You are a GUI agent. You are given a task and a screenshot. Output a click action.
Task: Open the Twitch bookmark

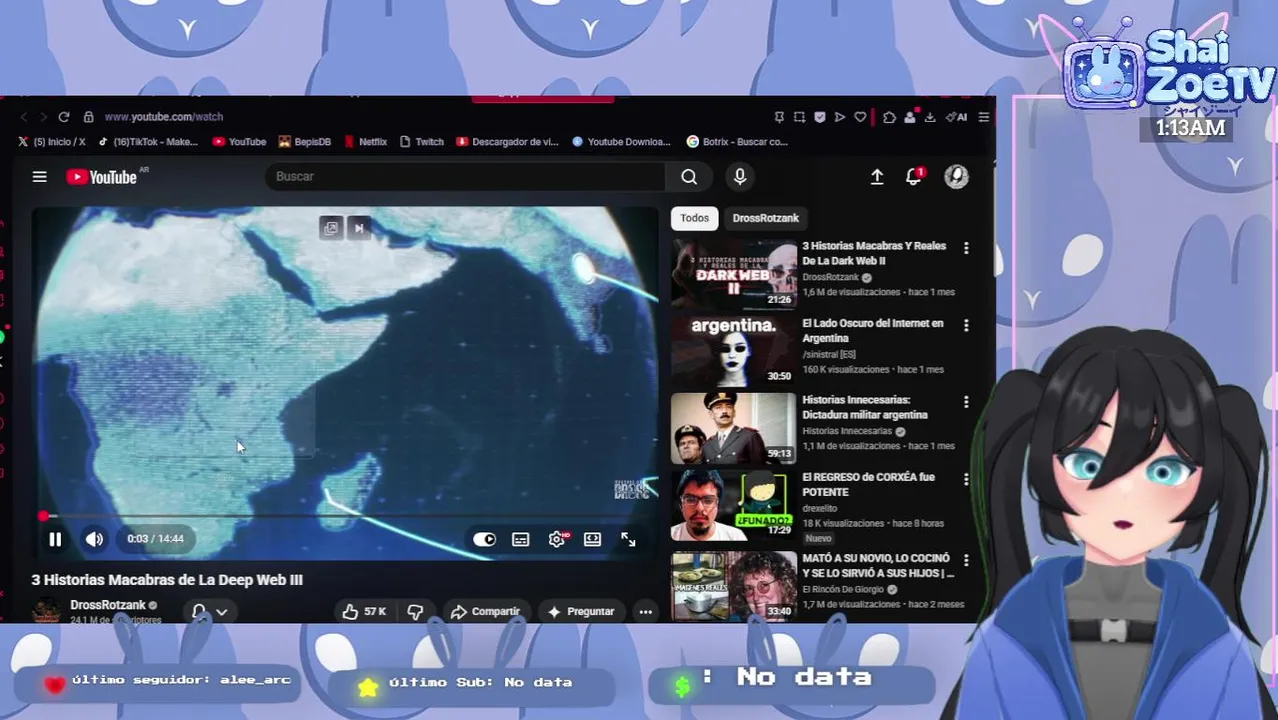422,142
